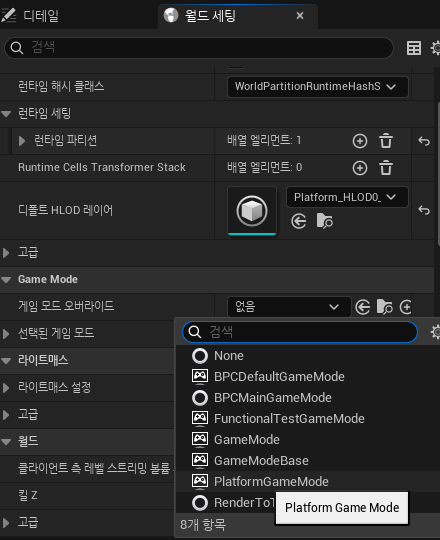Viewport: 440px width, 540px height.
Task: Expand 고급 section under 라이트매스
Action: click(6, 415)
